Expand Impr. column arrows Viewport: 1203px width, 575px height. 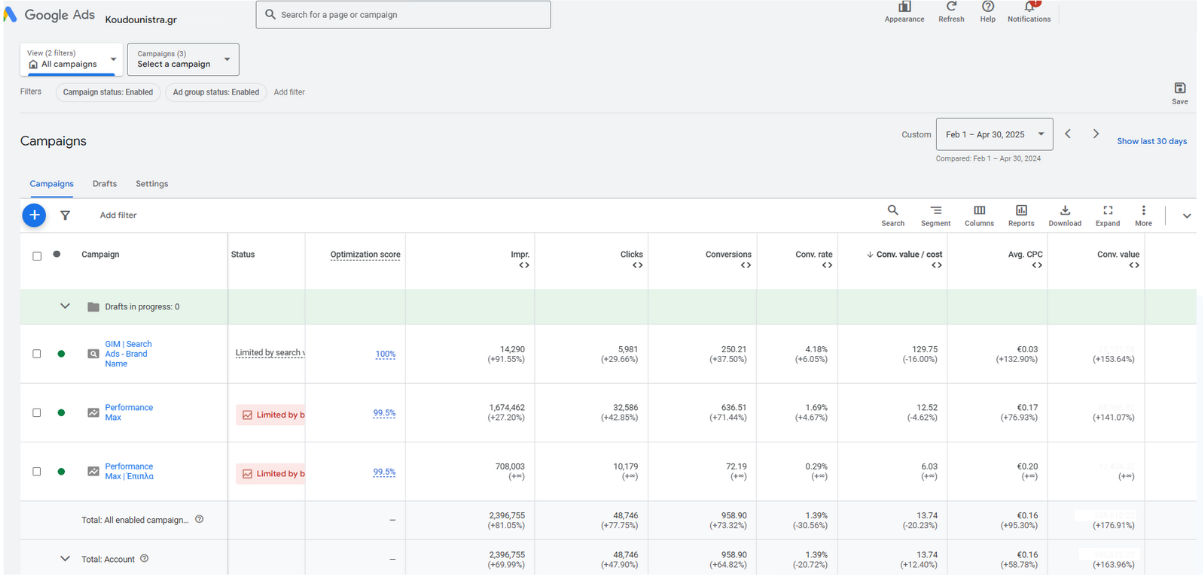point(523,265)
